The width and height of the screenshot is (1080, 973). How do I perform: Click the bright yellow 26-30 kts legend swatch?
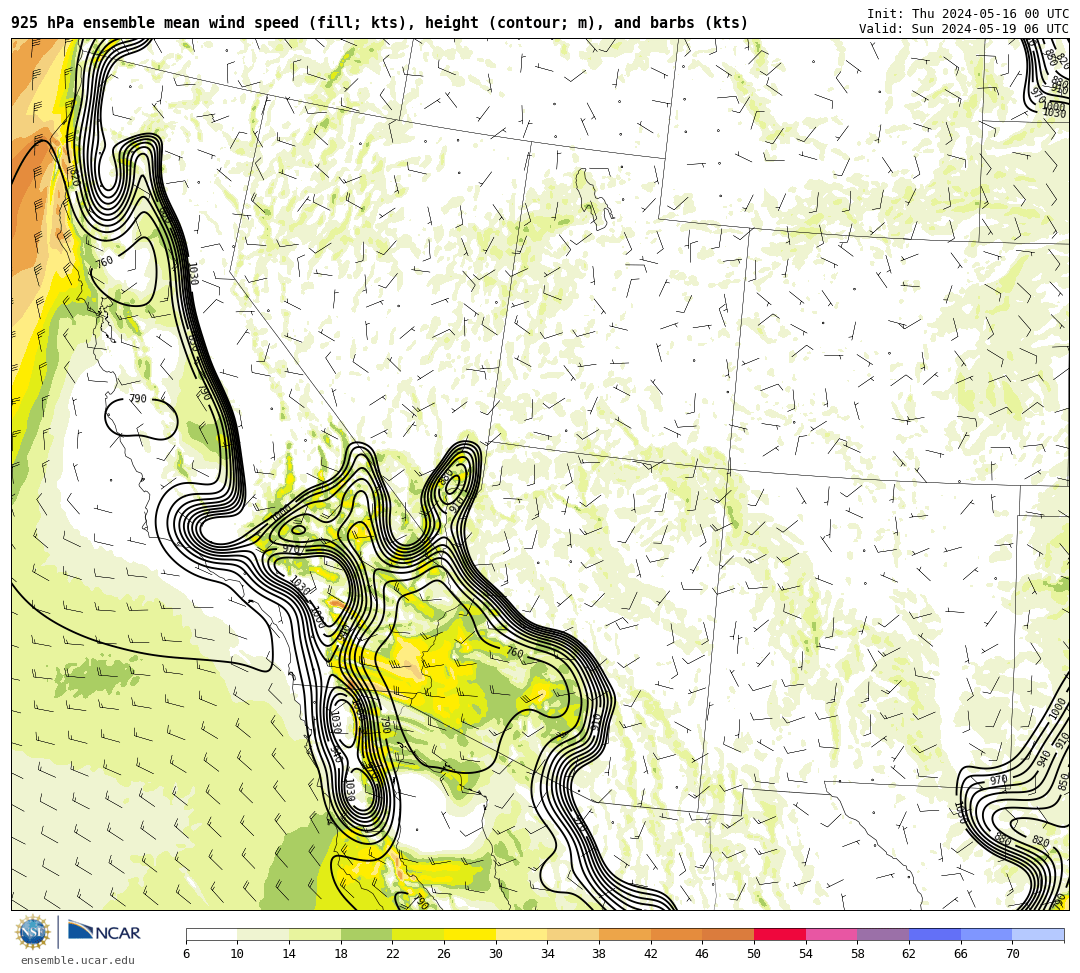tap(470, 934)
